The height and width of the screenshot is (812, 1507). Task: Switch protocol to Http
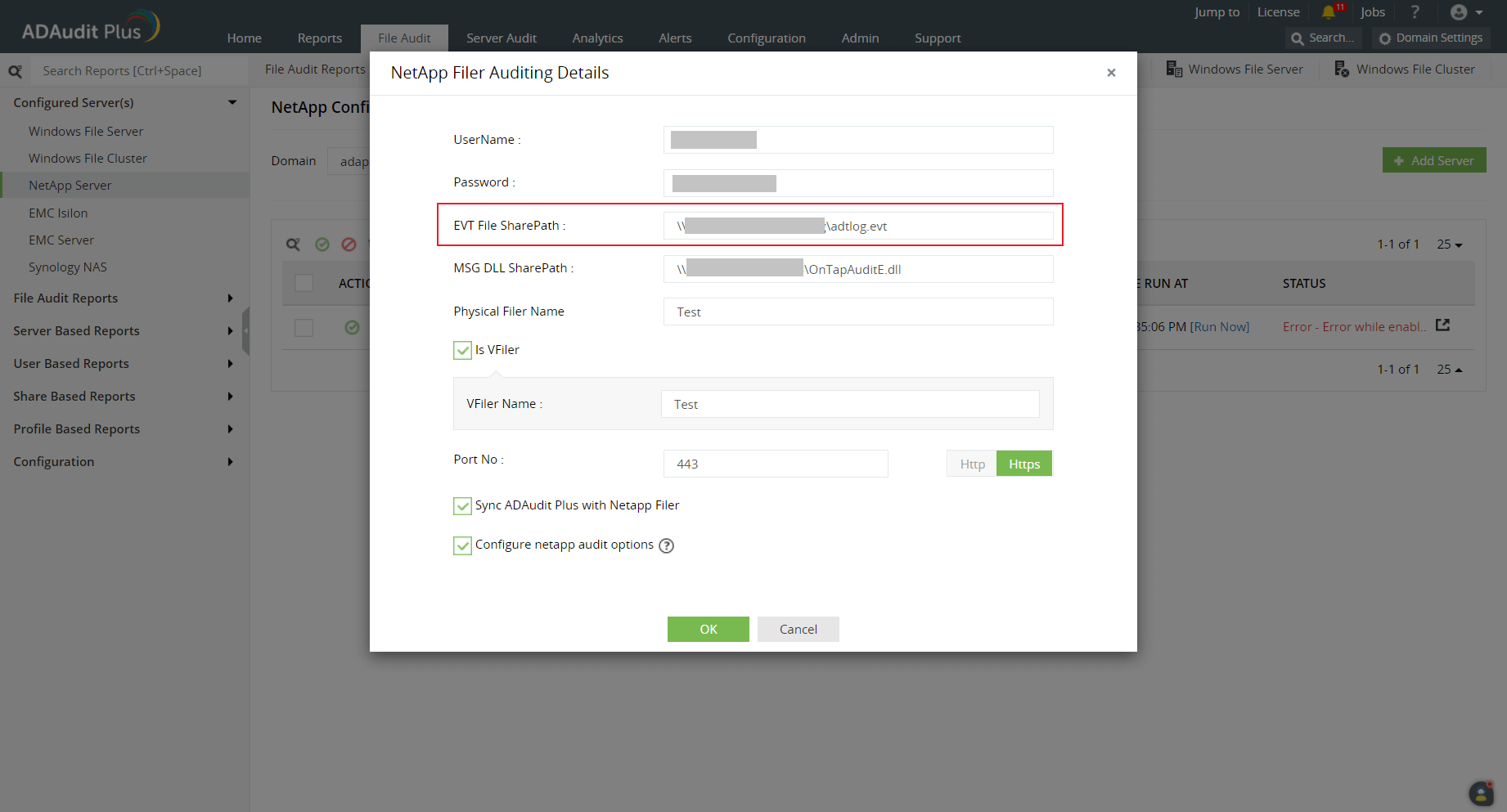(972, 464)
